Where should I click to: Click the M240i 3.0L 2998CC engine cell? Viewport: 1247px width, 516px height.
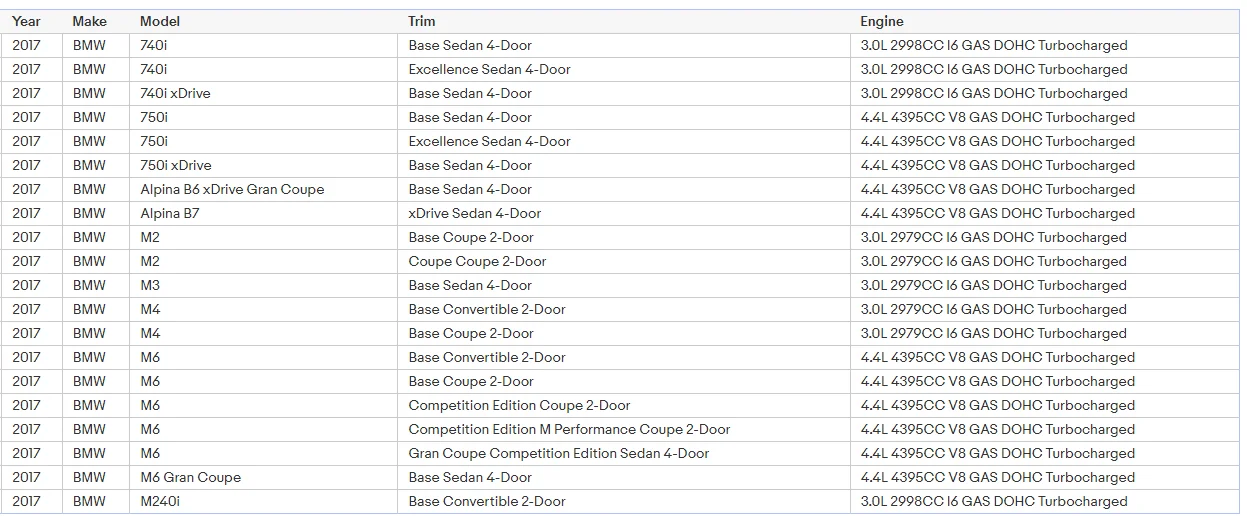[993, 501]
